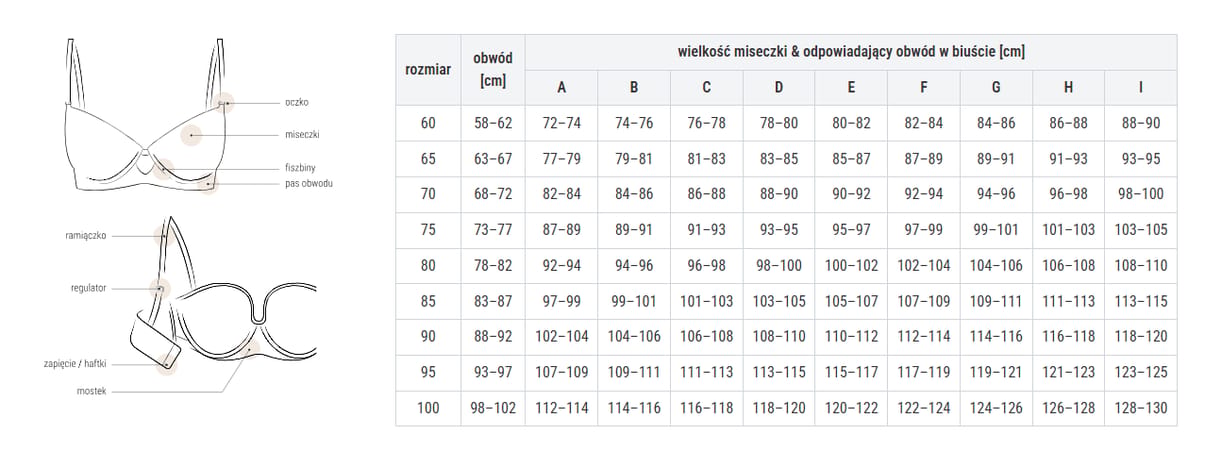Click the obwód [cm] column header
This screenshot has height=451, width=1205.
(x=492, y=70)
